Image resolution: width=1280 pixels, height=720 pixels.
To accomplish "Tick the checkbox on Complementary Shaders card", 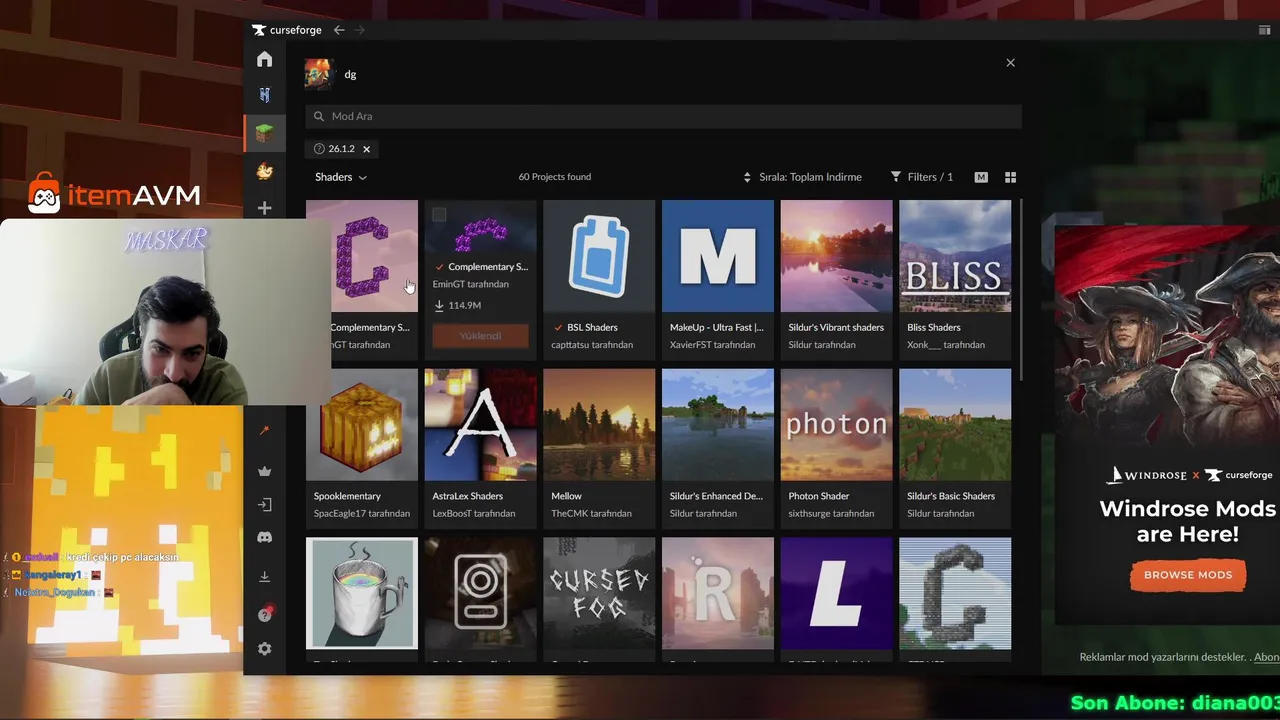I will 439,215.
